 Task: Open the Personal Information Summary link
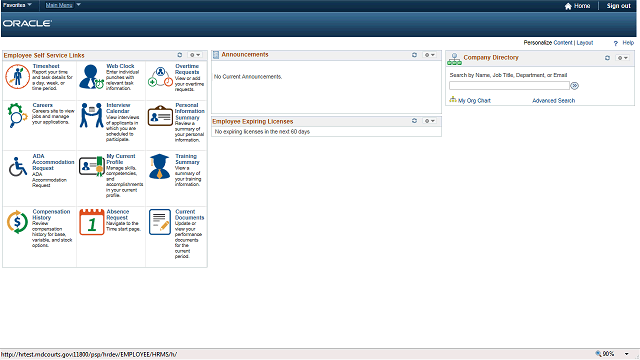click(x=190, y=111)
